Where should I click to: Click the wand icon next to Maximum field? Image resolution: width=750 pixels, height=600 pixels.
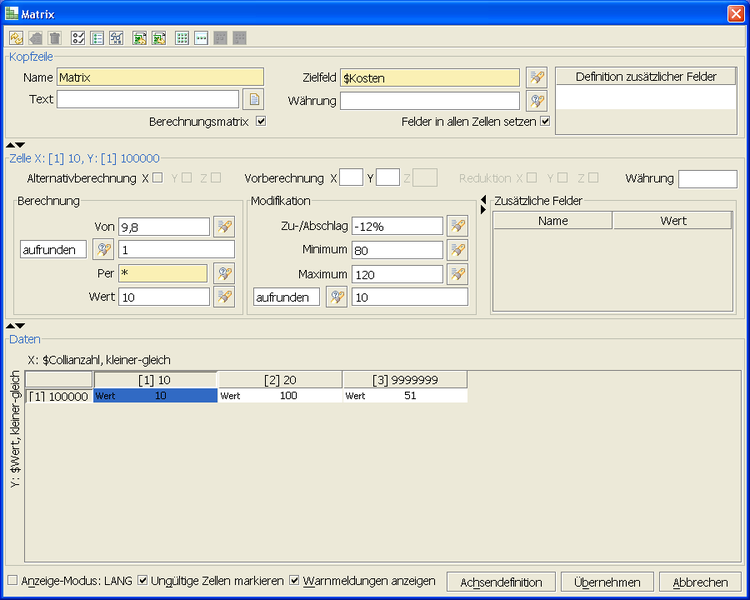pos(457,274)
